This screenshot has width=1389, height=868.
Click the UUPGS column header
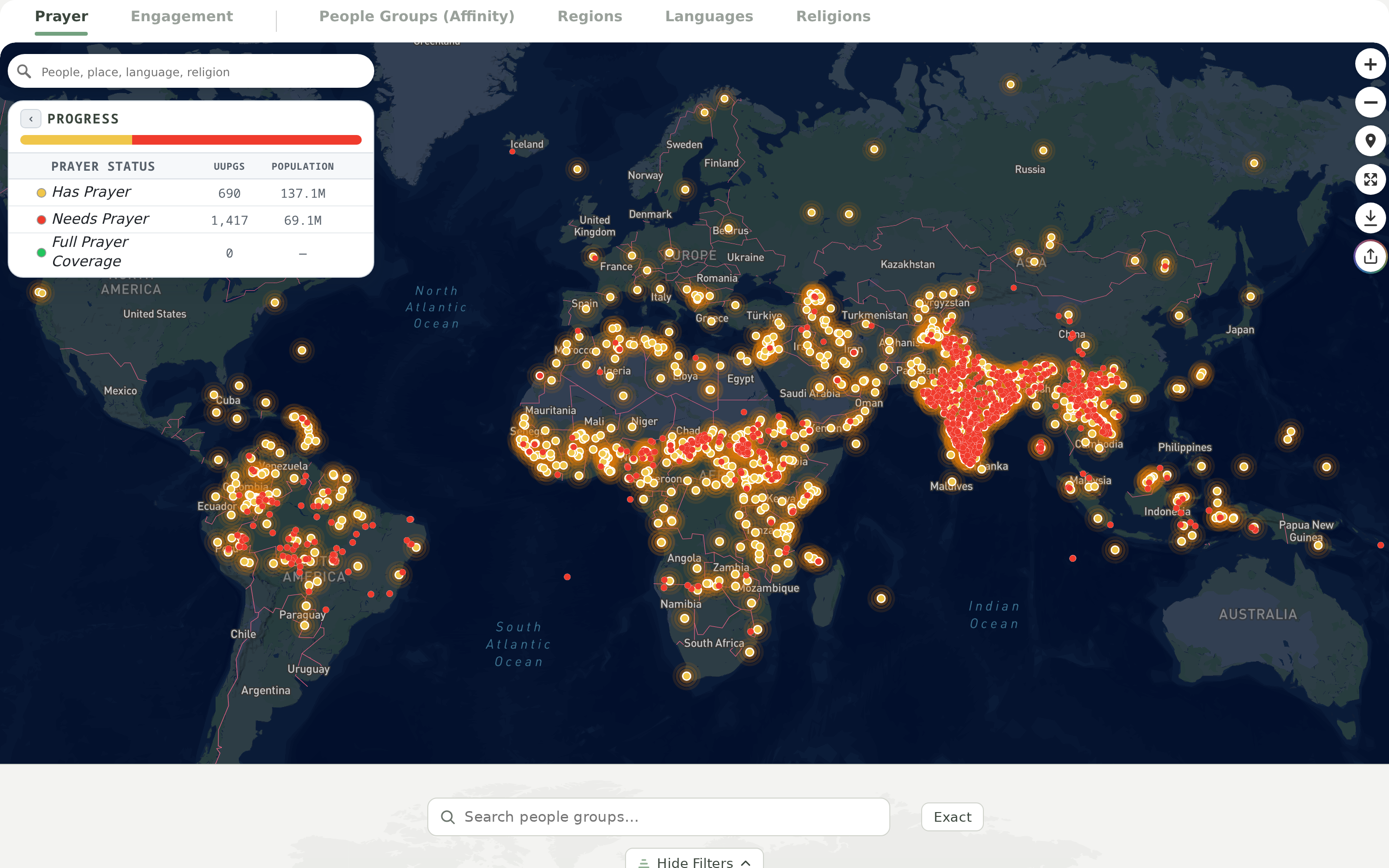pyautogui.click(x=229, y=166)
